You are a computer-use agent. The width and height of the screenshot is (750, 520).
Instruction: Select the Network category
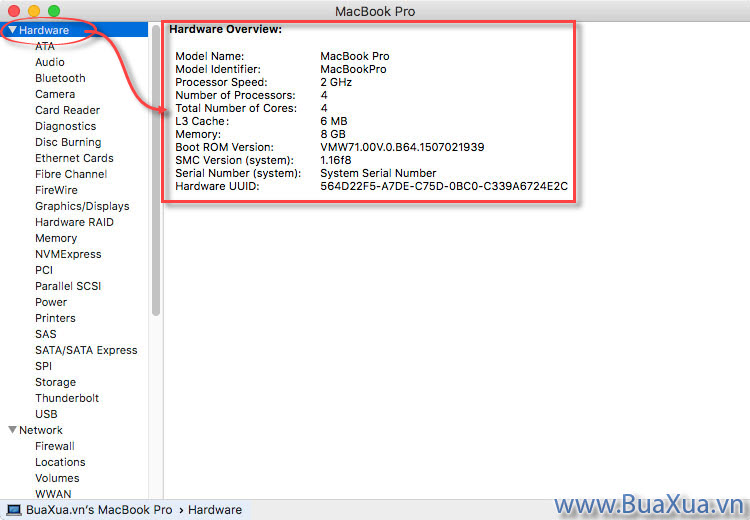[41, 430]
